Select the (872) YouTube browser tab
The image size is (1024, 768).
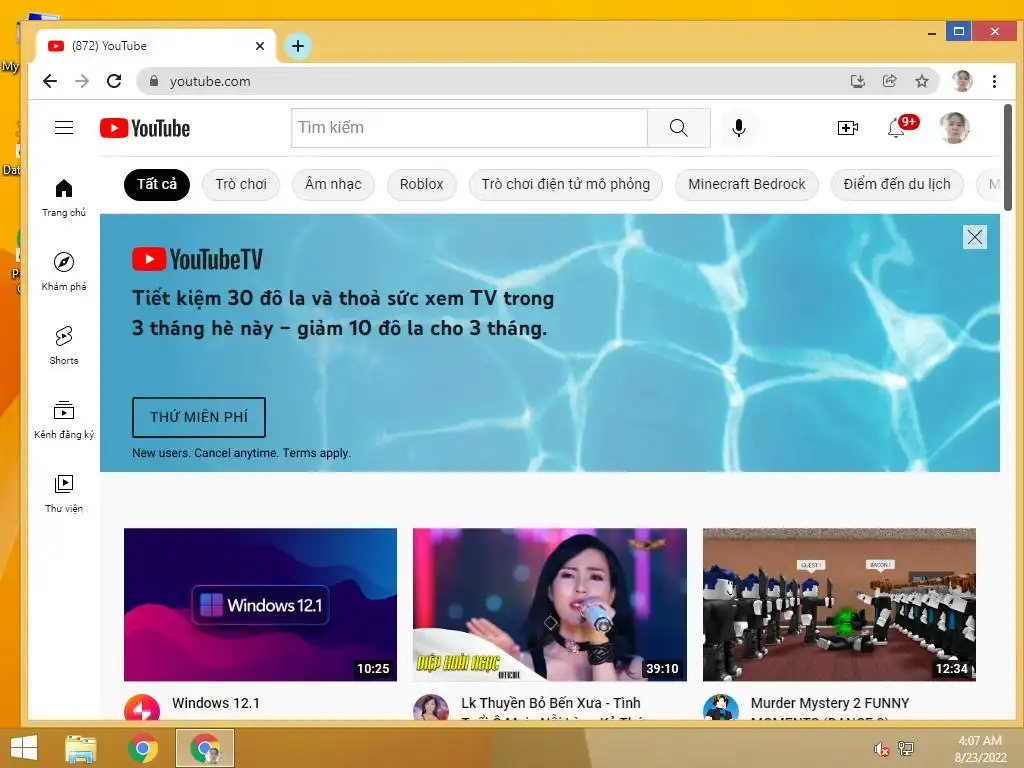coord(157,46)
